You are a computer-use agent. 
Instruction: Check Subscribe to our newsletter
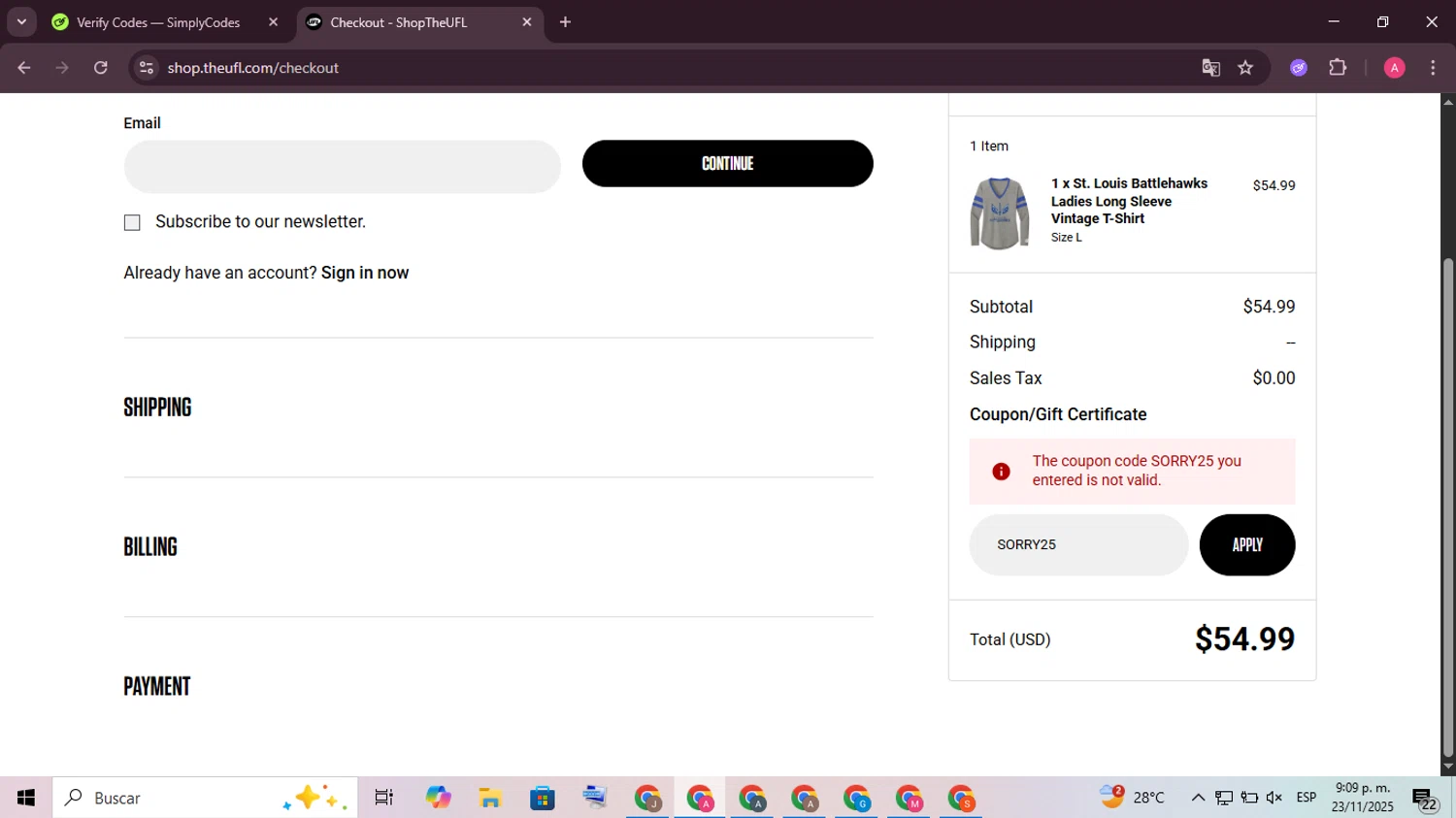coord(132,223)
